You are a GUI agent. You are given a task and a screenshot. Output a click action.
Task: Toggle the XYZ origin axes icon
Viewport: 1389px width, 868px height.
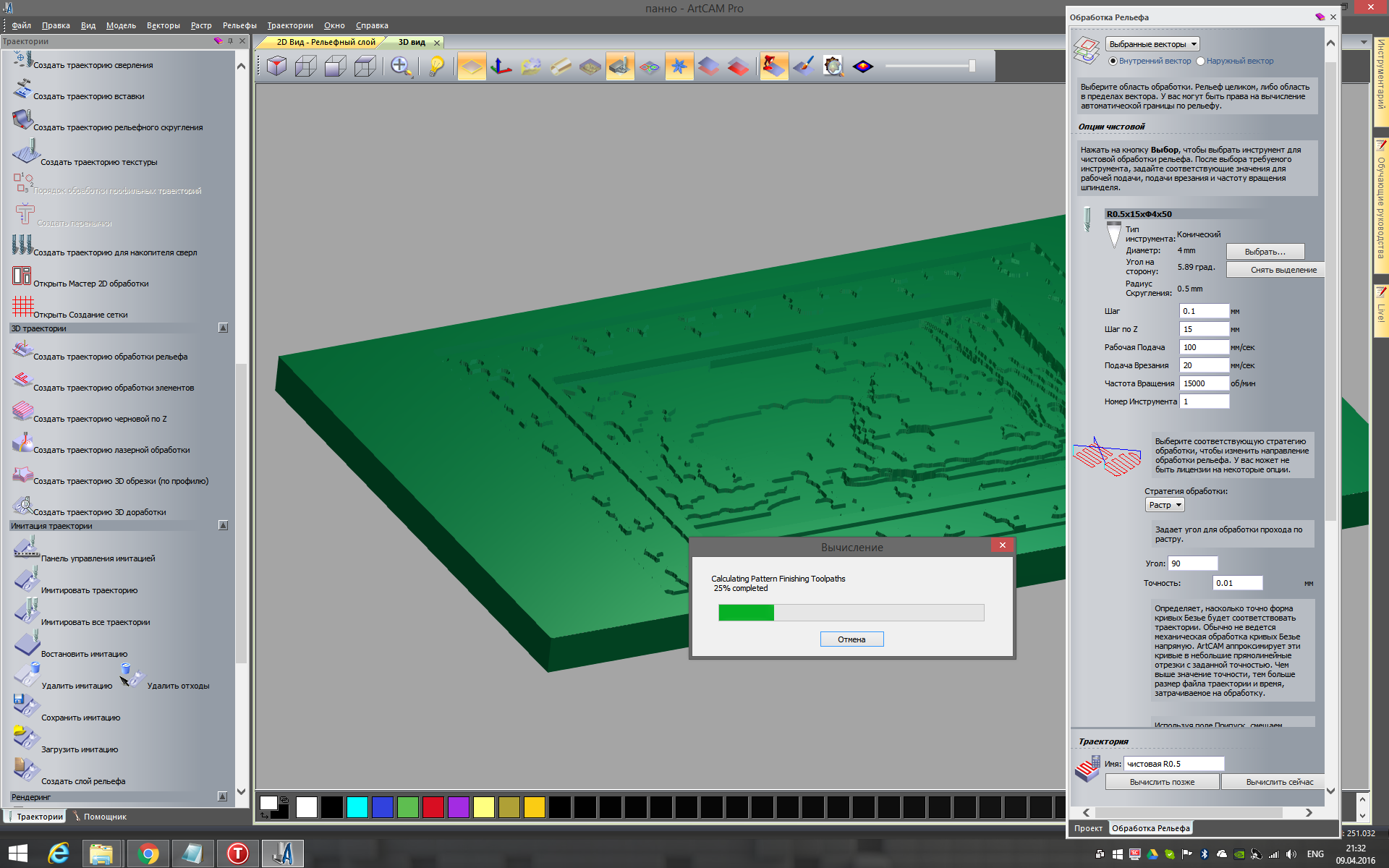[x=501, y=67]
